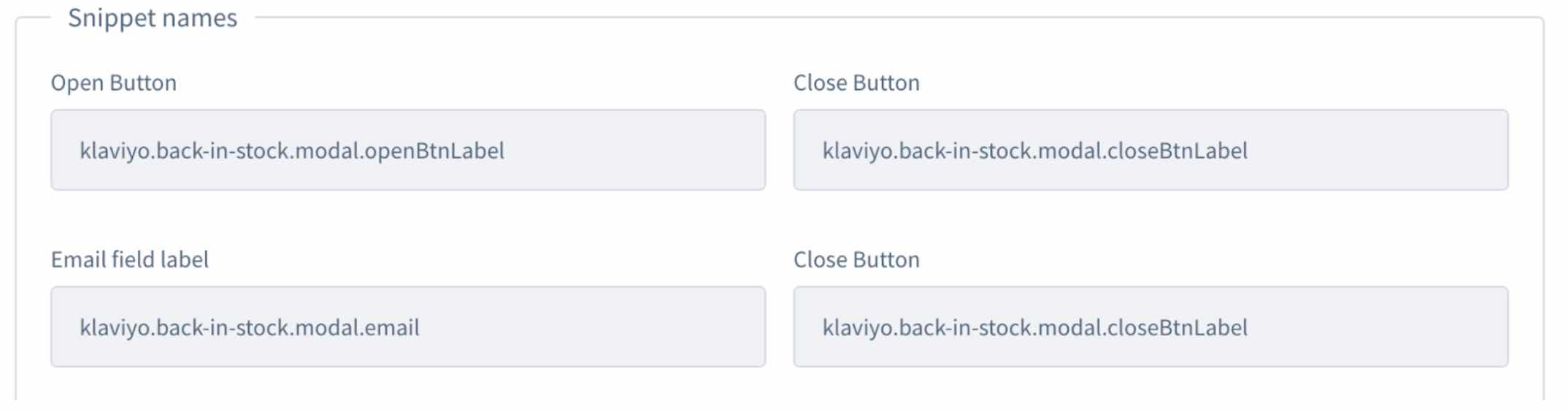Click the Close Button field beside Open Button
The height and width of the screenshot is (412, 1568).
pyautogui.click(x=1150, y=150)
